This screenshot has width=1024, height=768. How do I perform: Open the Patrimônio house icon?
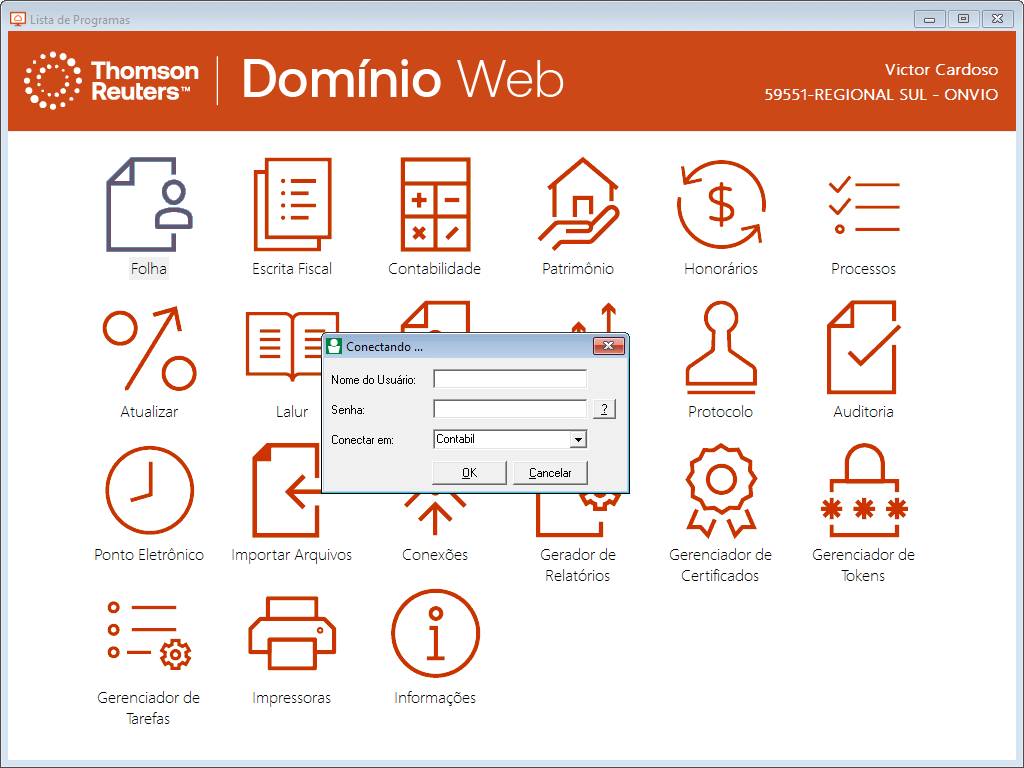[578, 205]
